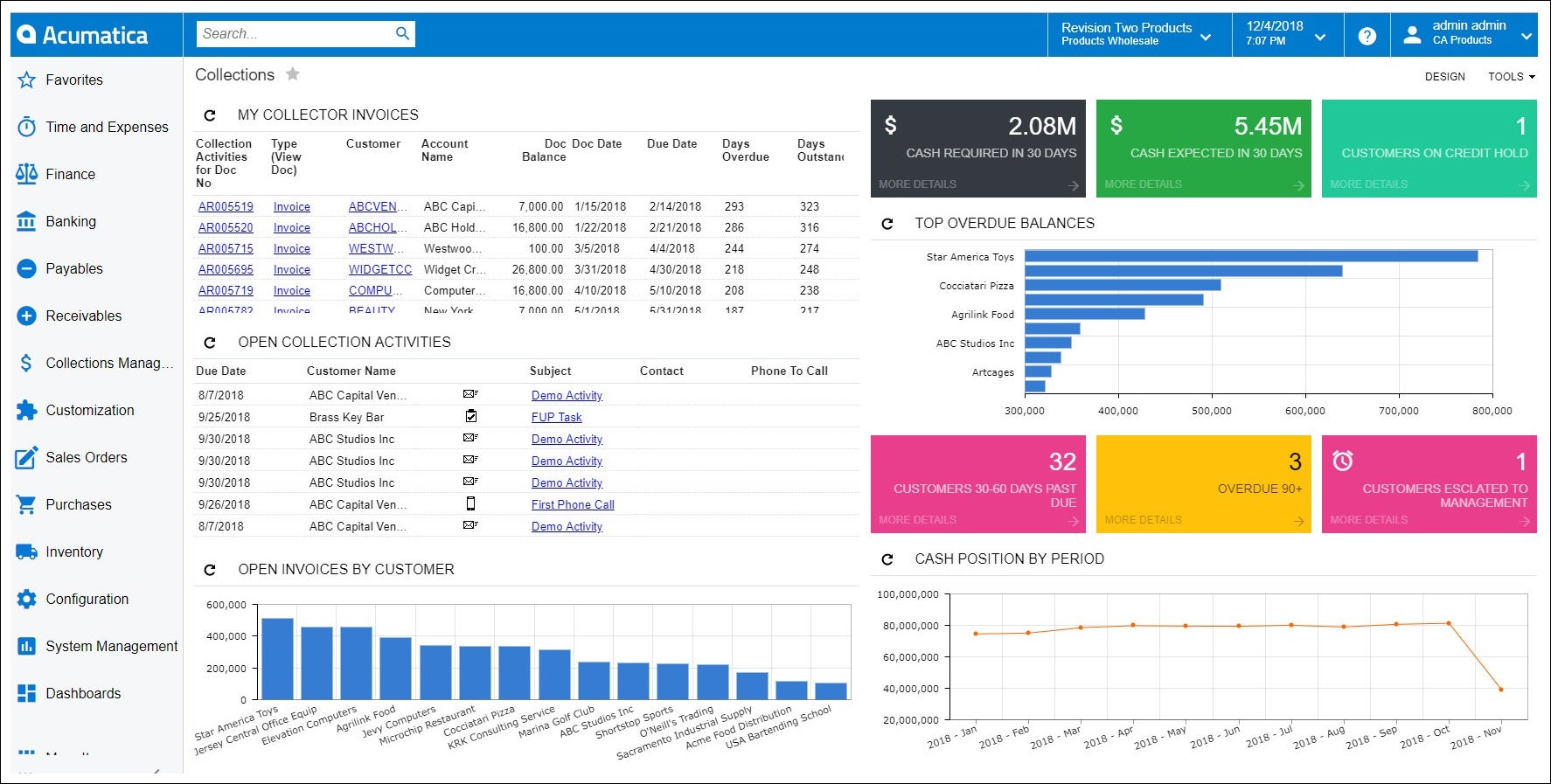Open Sales Orders edit icon
Image resolution: width=1551 pixels, height=784 pixels.
[x=27, y=457]
